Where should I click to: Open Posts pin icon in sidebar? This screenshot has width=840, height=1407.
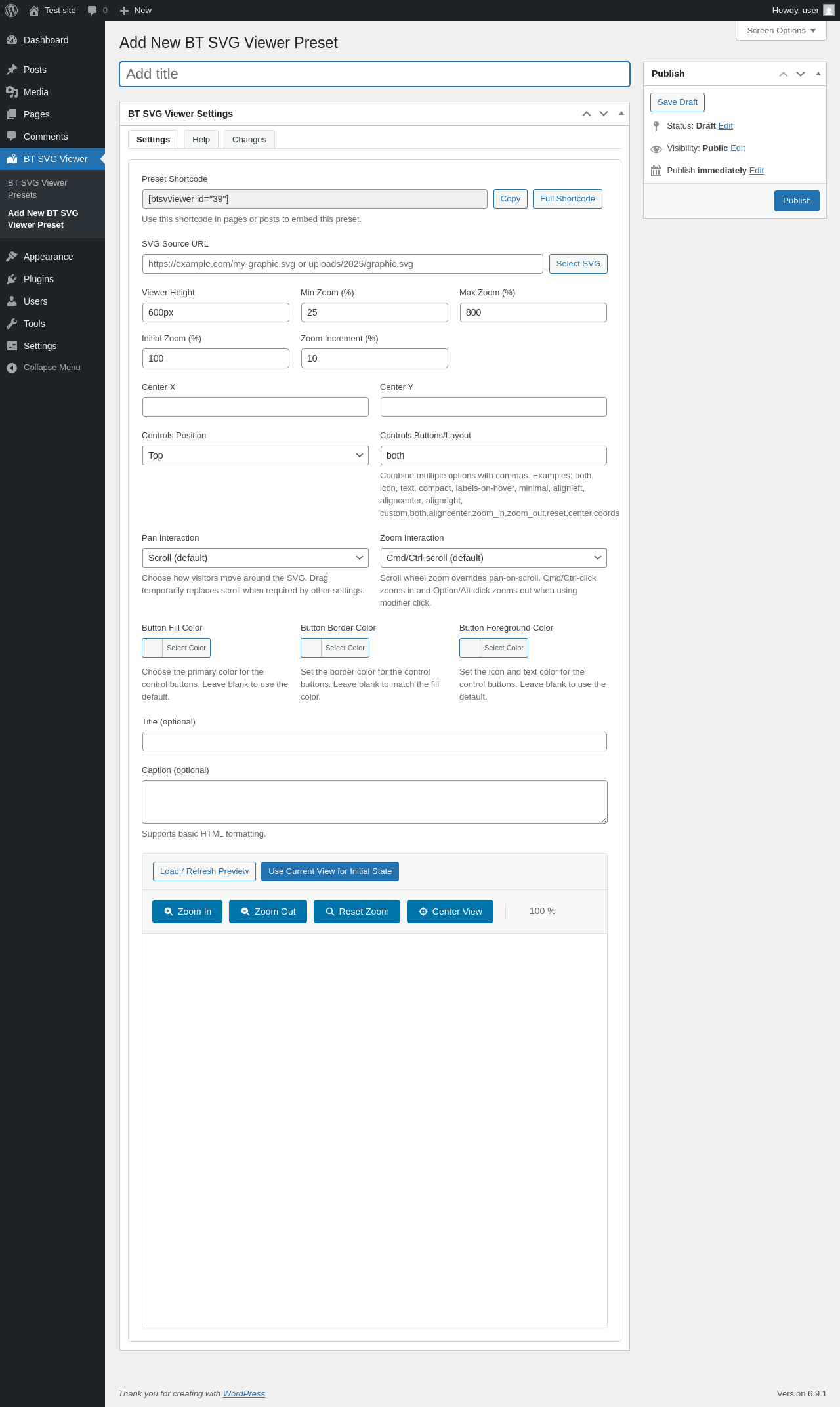12,70
